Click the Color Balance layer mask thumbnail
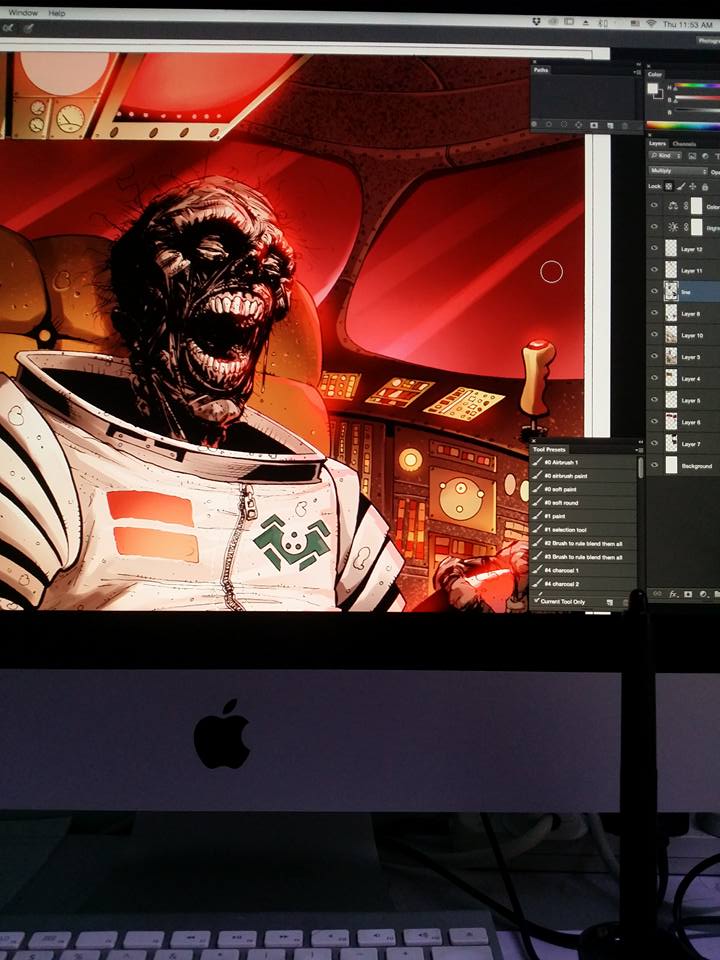720x960 pixels. click(x=696, y=206)
